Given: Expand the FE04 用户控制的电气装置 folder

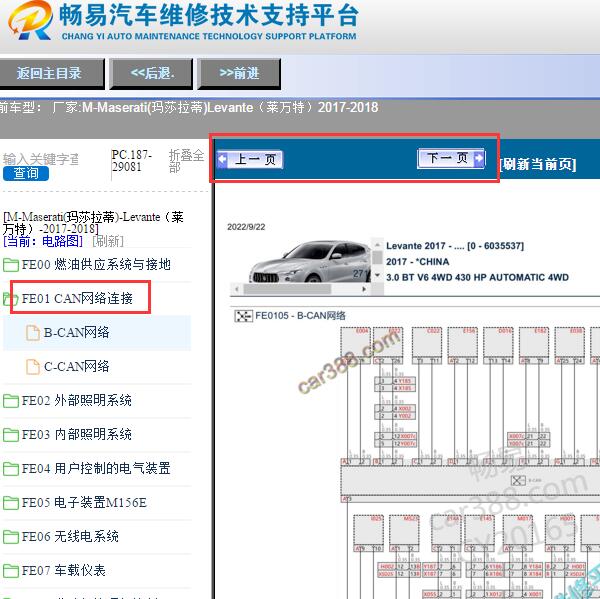Looking at the screenshot, I should click(96, 468).
